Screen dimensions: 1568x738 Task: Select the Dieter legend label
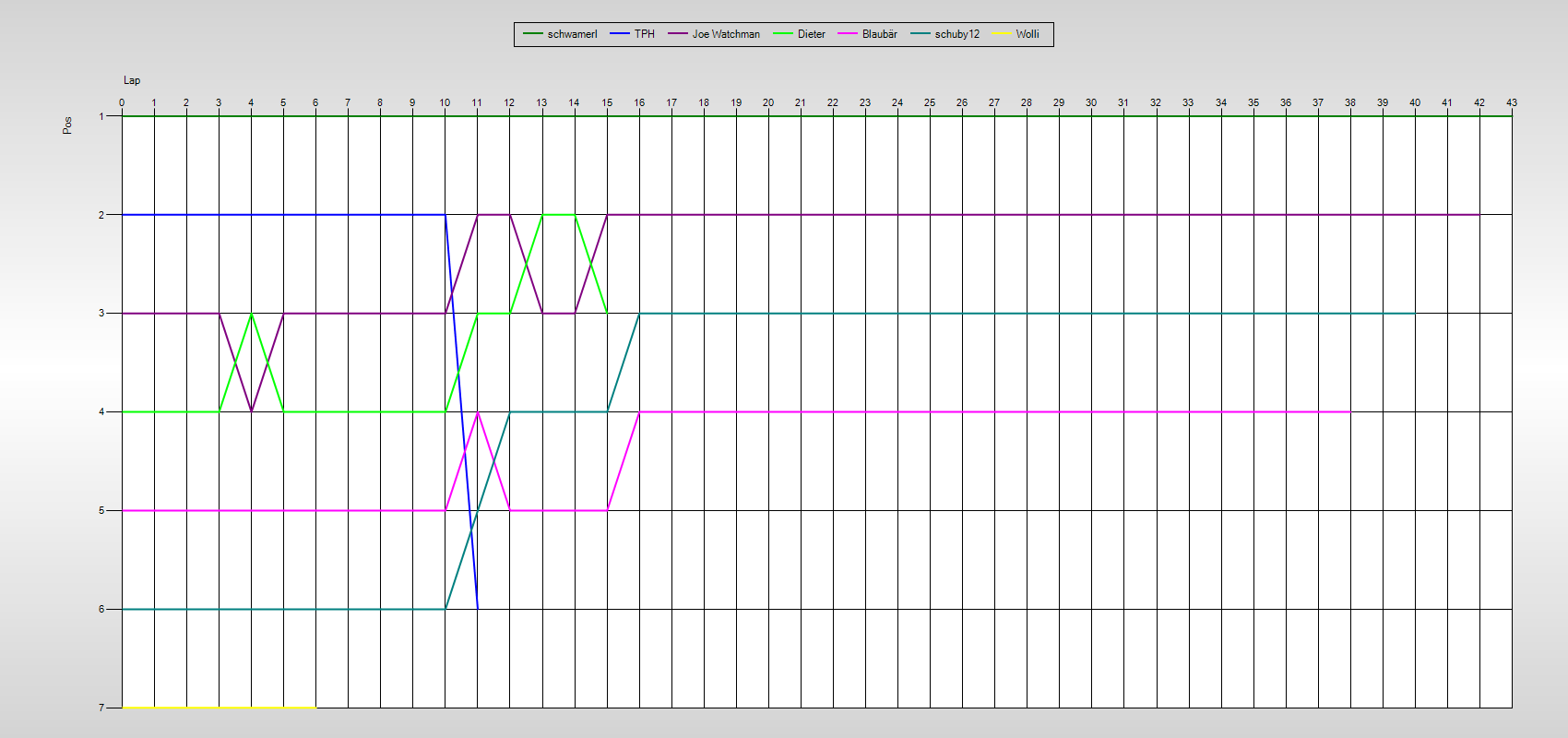[811, 34]
